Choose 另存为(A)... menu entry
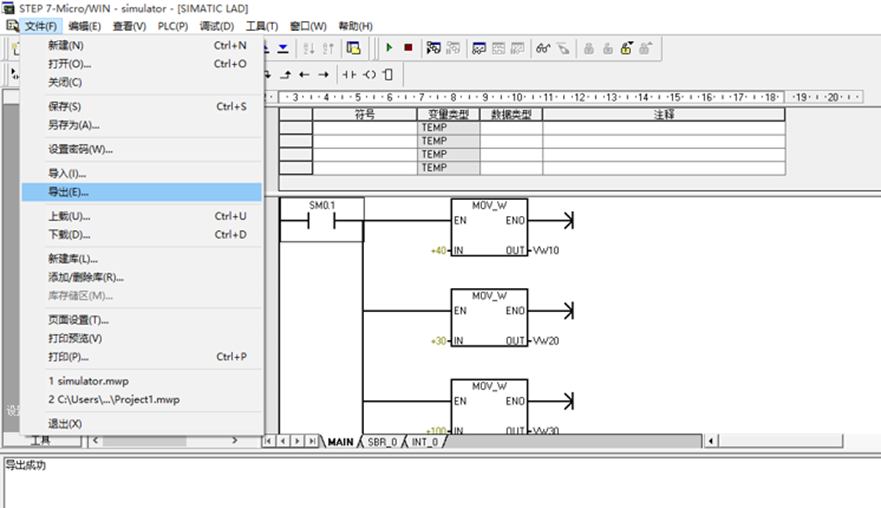881x508 pixels. point(74,125)
